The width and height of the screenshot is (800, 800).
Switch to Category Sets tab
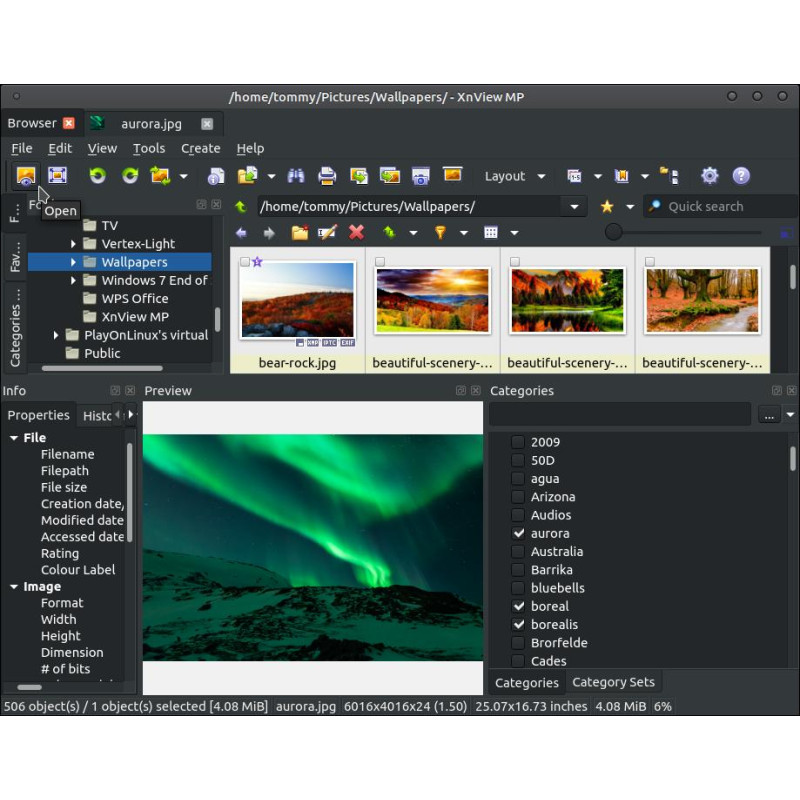coord(613,682)
